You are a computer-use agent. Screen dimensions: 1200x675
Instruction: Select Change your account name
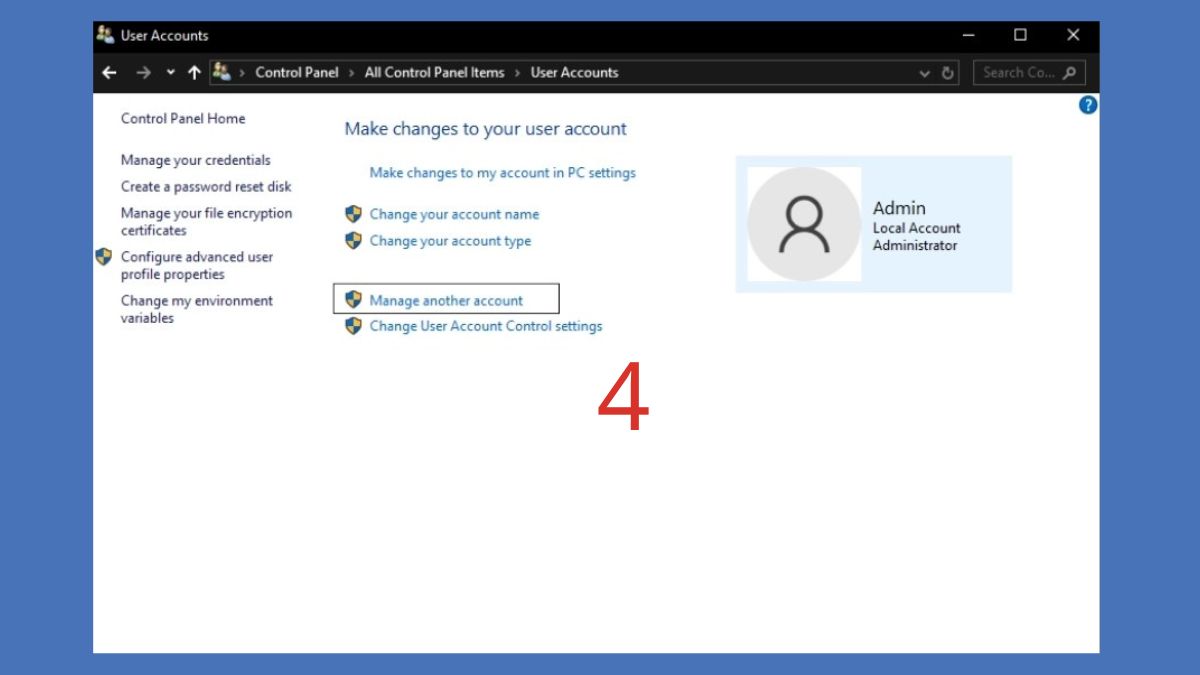[454, 214]
